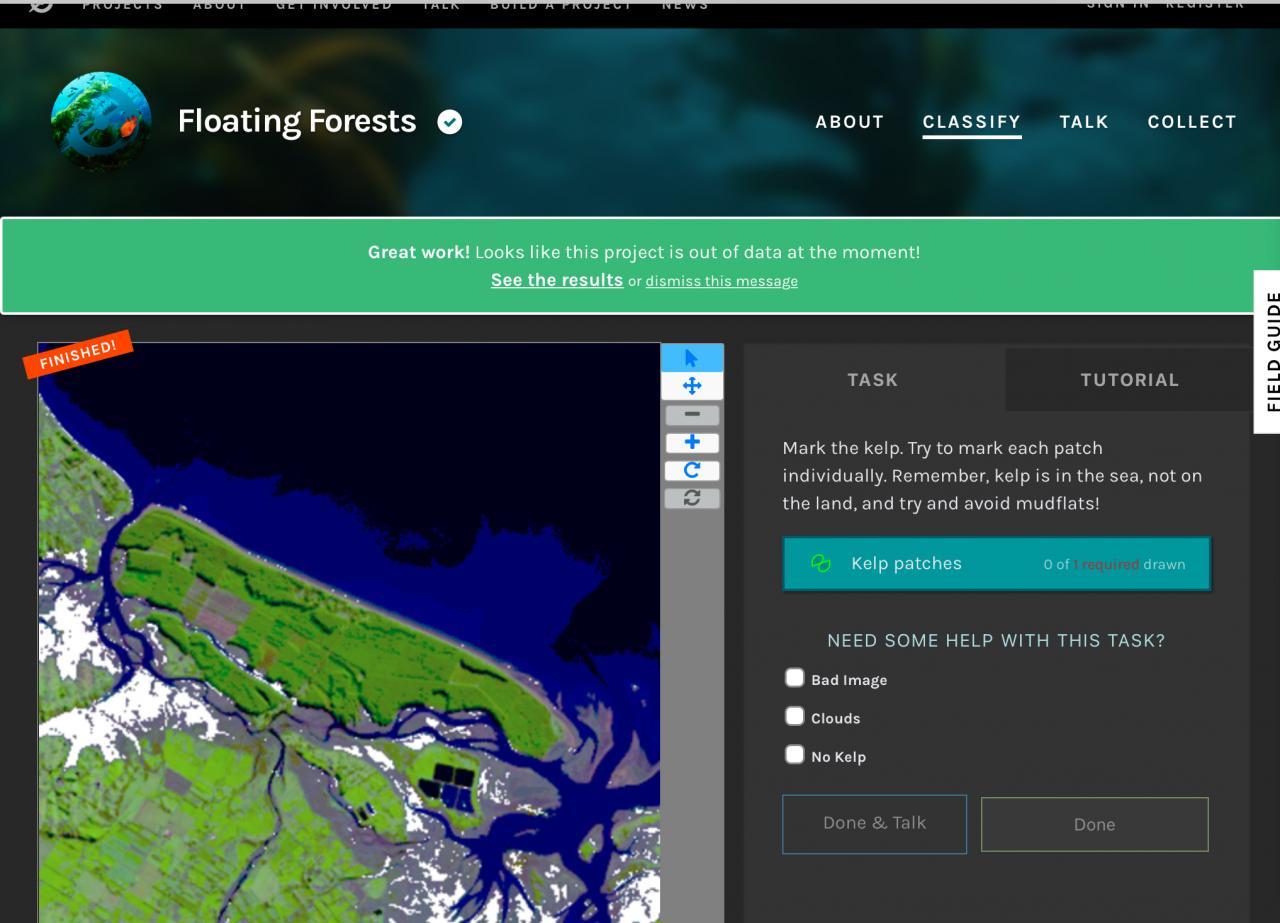Click the Floating Forests project avatar
This screenshot has width=1280, height=923.
click(x=101, y=122)
